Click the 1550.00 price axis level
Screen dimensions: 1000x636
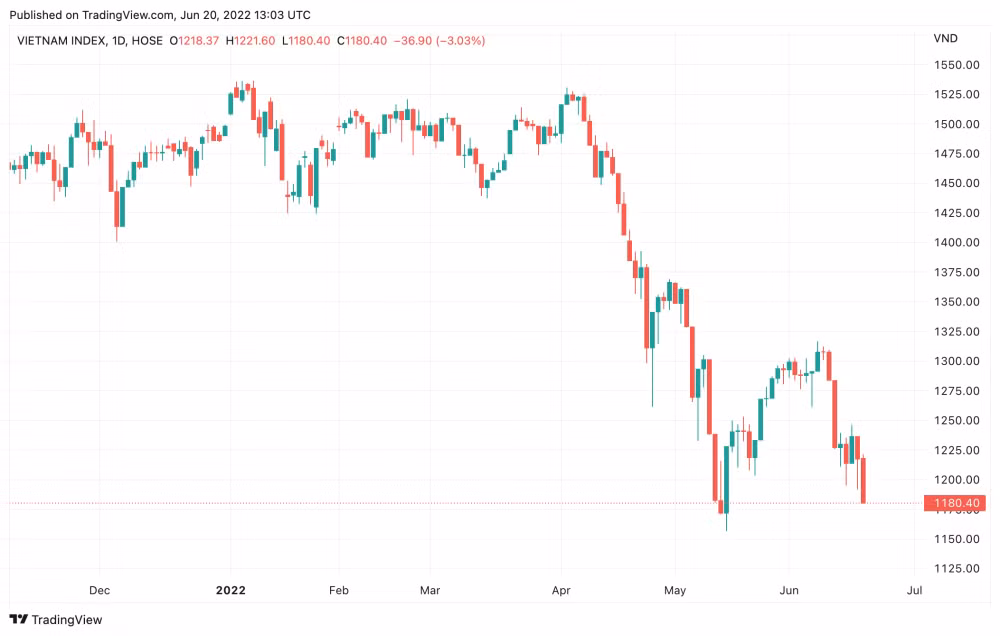click(x=957, y=65)
